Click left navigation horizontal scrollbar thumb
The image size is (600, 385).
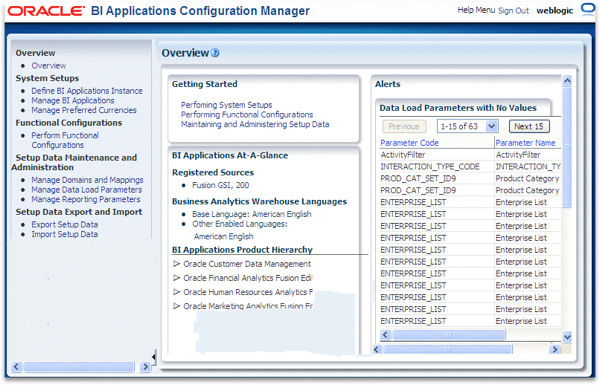79,367
